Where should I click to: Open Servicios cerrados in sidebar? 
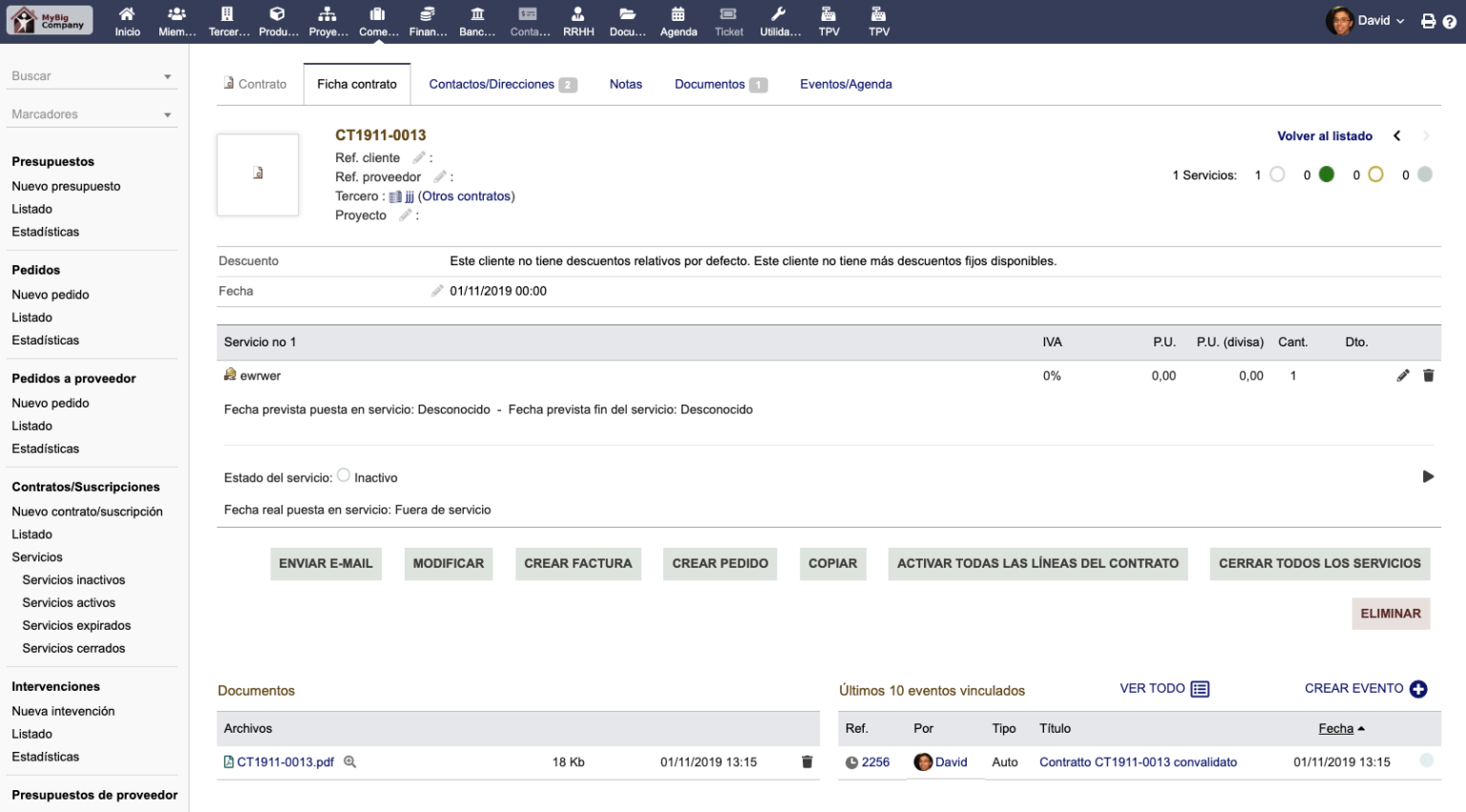pyautogui.click(x=73, y=649)
